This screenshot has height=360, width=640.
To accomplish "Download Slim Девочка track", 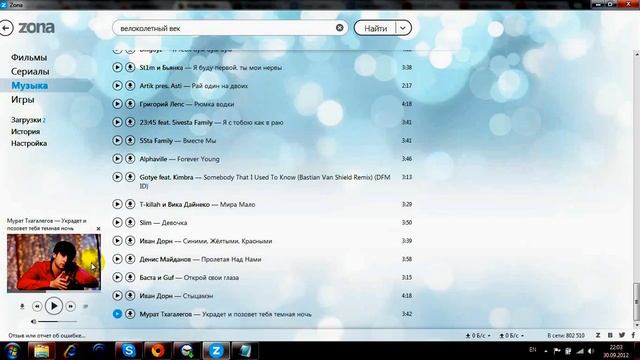I will pyautogui.click(x=130, y=222).
